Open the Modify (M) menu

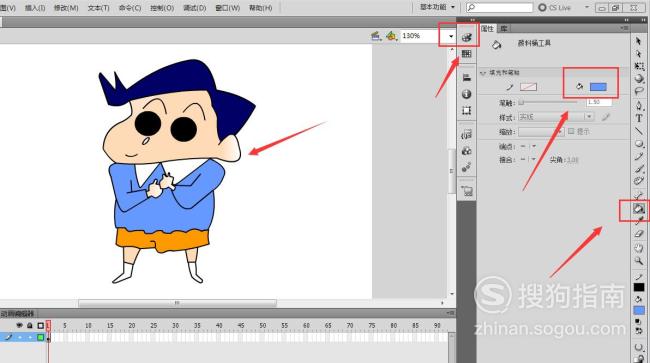click(66, 8)
